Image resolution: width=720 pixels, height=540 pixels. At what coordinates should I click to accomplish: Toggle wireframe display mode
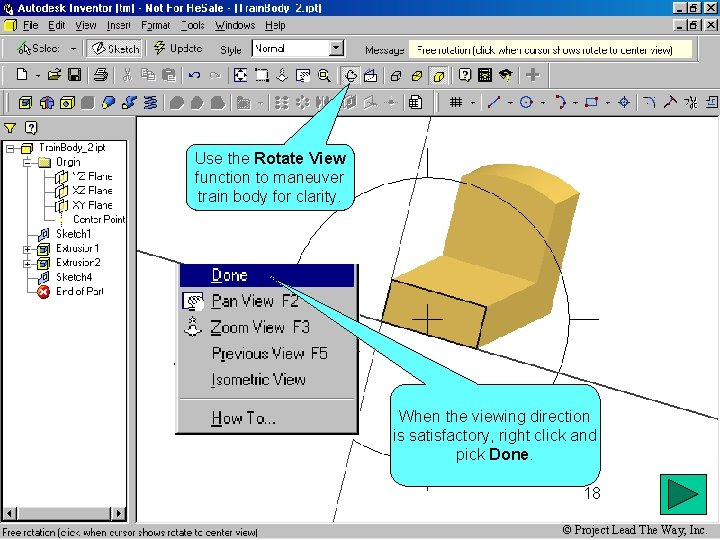click(396, 75)
